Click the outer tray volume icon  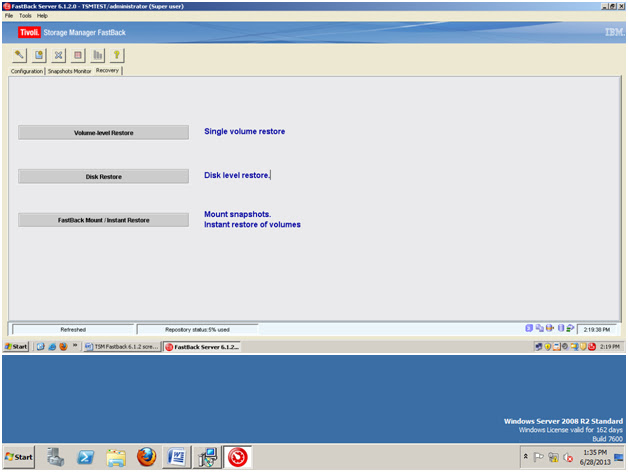[x=568, y=457]
